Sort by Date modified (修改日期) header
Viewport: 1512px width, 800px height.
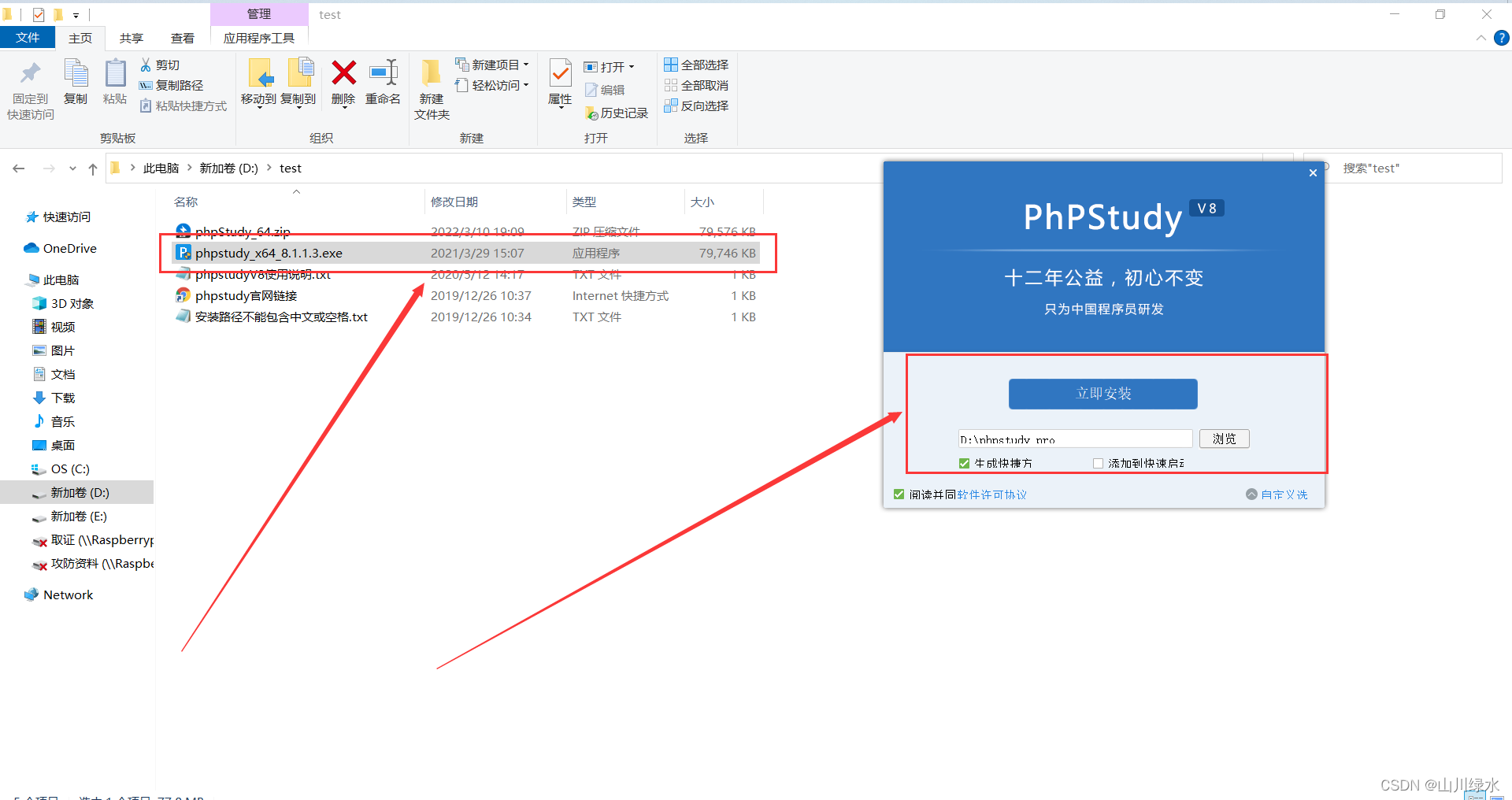pos(454,202)
